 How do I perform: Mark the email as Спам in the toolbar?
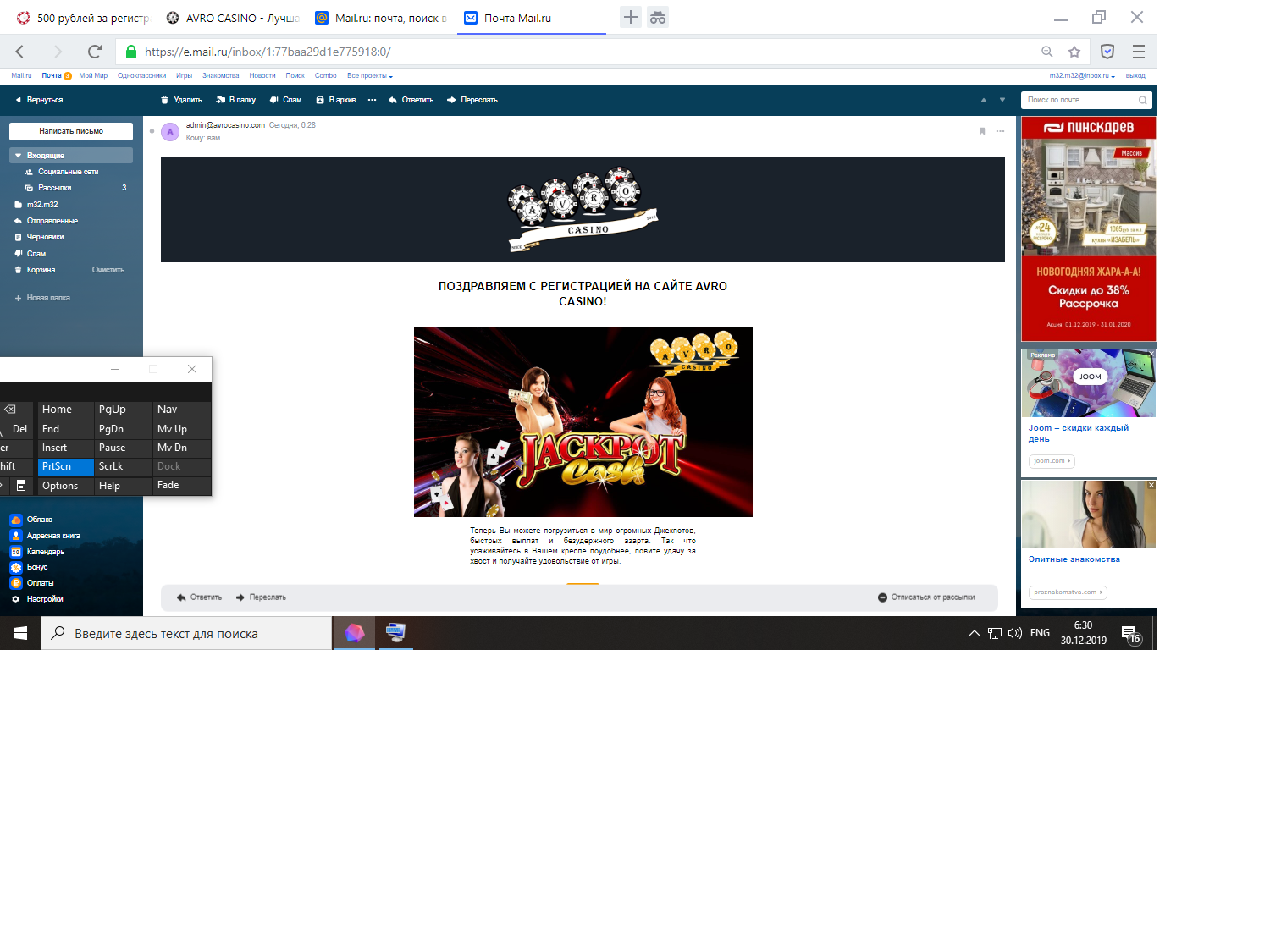286,100
